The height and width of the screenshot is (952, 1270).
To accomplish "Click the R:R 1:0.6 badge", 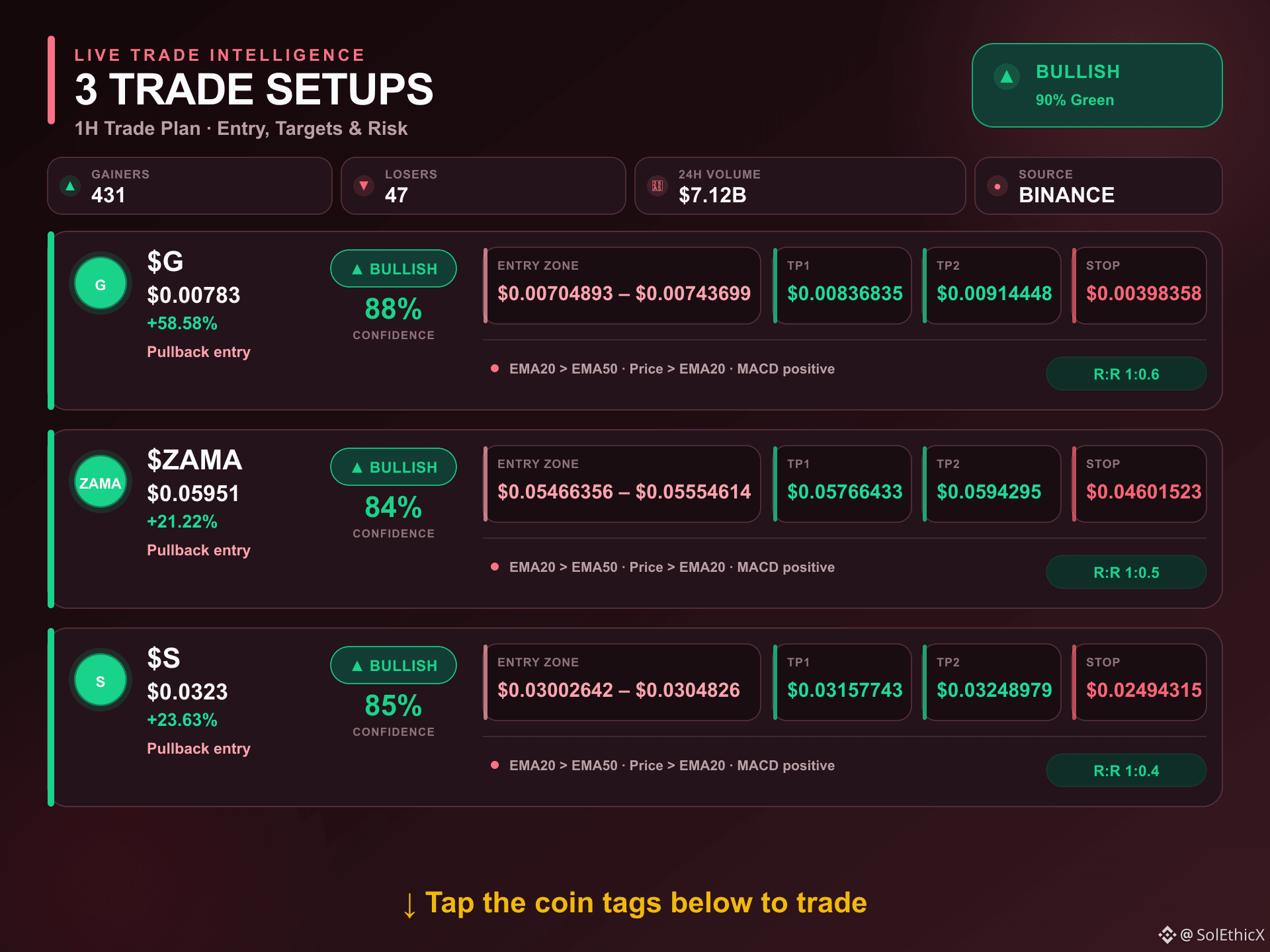I will tap(1126, 374).
